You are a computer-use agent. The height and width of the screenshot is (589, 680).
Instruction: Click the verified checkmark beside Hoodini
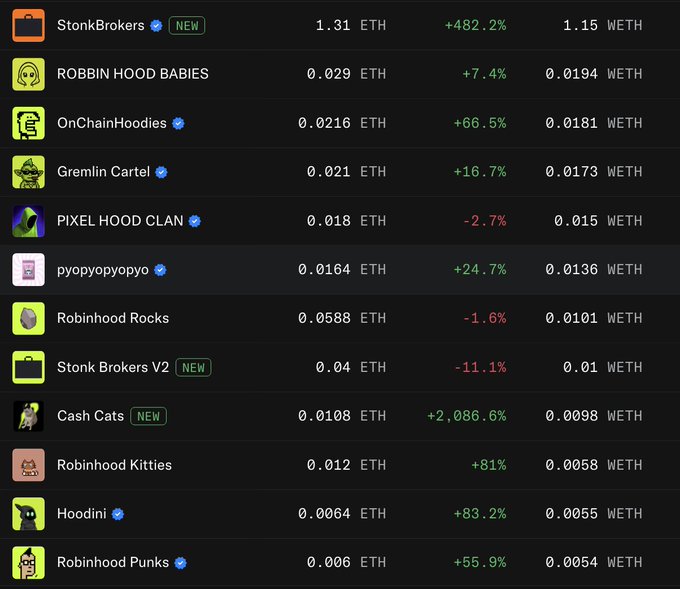coord(118,514)
